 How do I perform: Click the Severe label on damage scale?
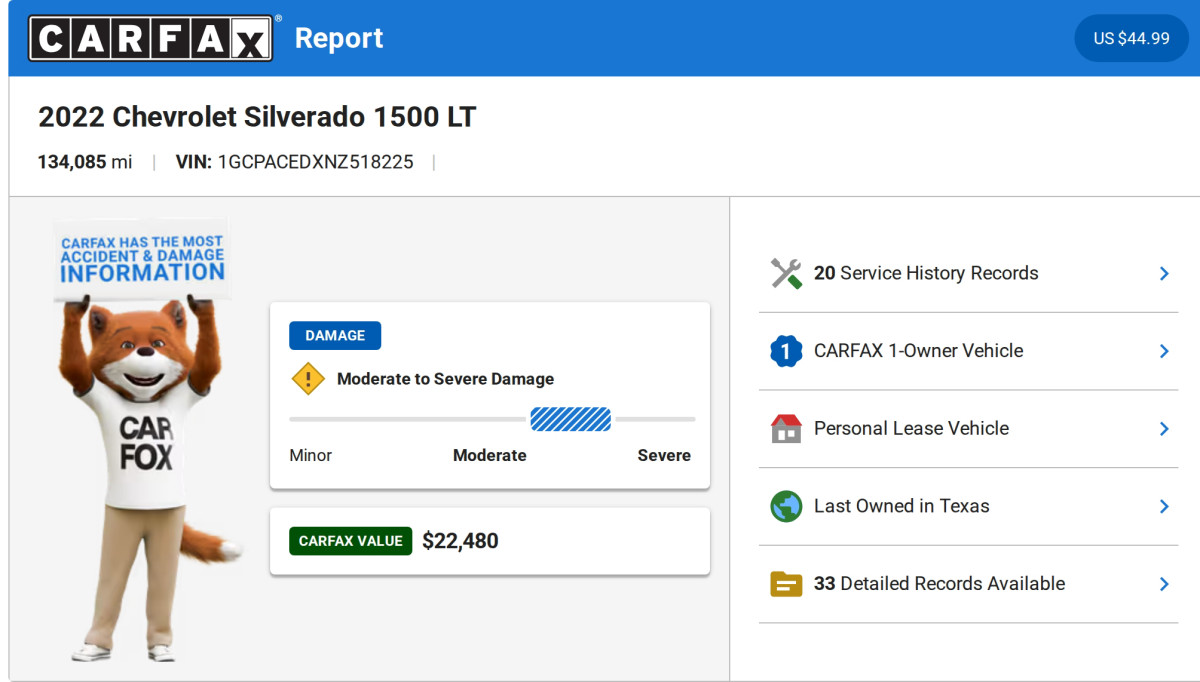coord(664,455)
